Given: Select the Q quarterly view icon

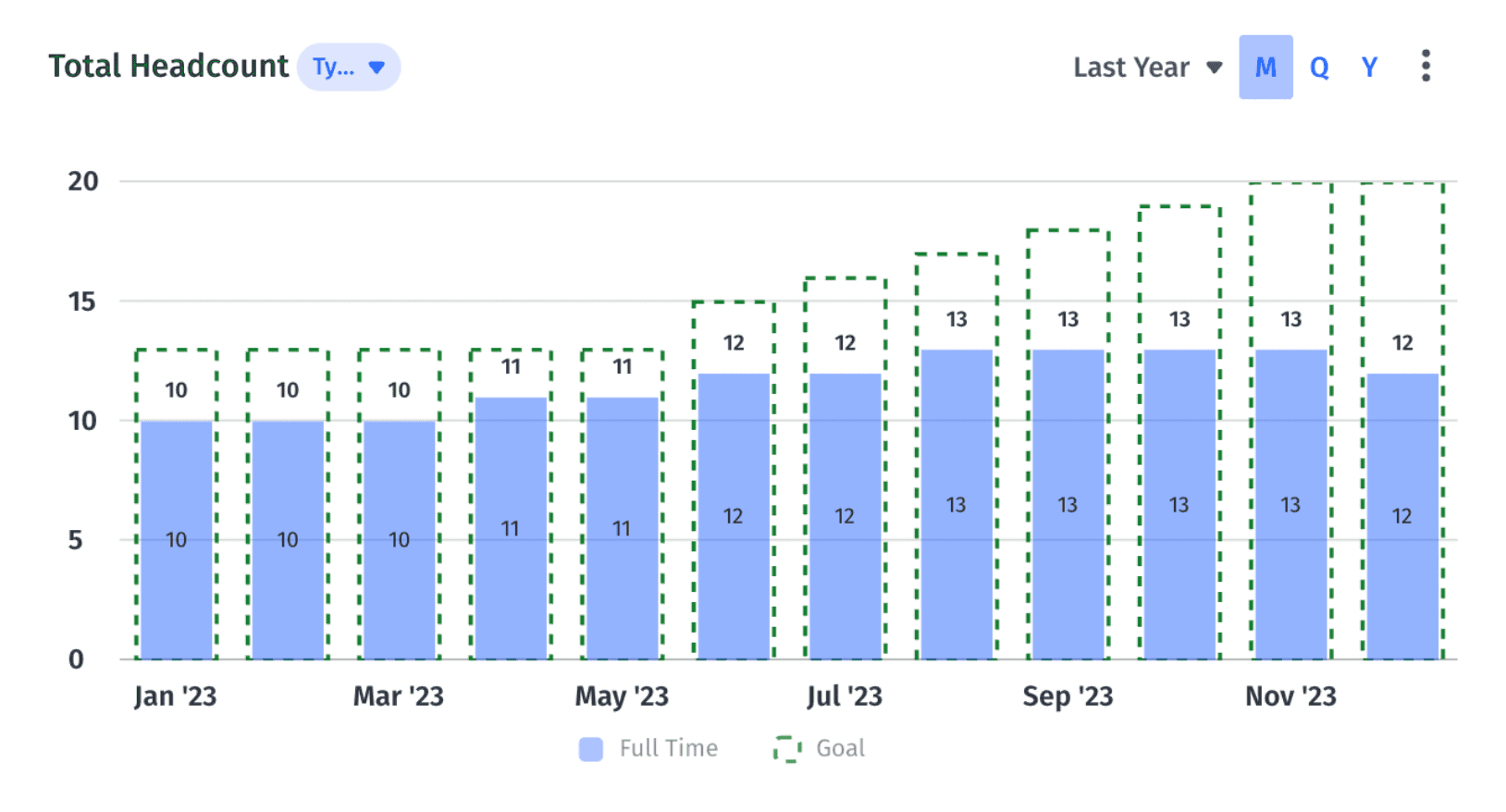Looking at the screenshot, I should click(x=1319, y=66).
